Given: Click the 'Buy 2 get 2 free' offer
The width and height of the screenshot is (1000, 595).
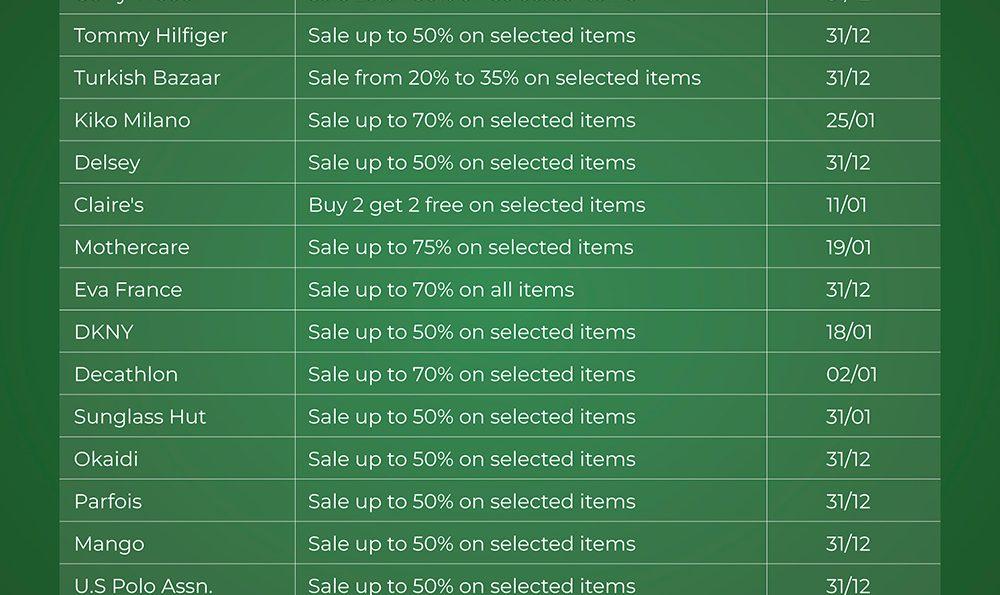Looking at the screenshot, I should click(476, 205).
